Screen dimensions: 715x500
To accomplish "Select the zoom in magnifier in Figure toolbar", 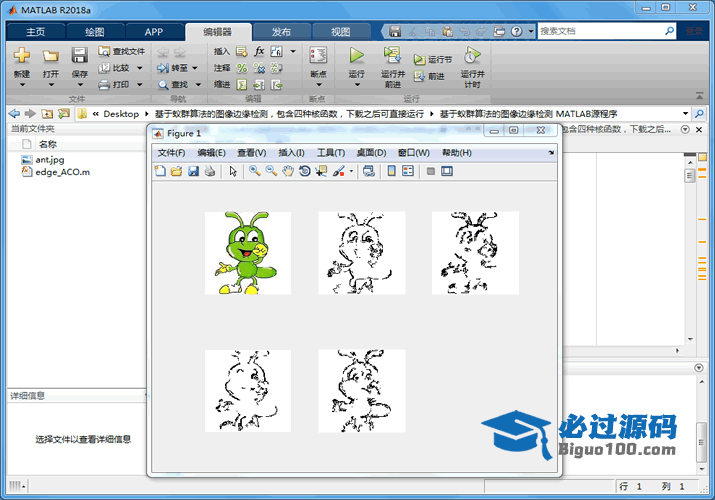I will tap(254, 171).
